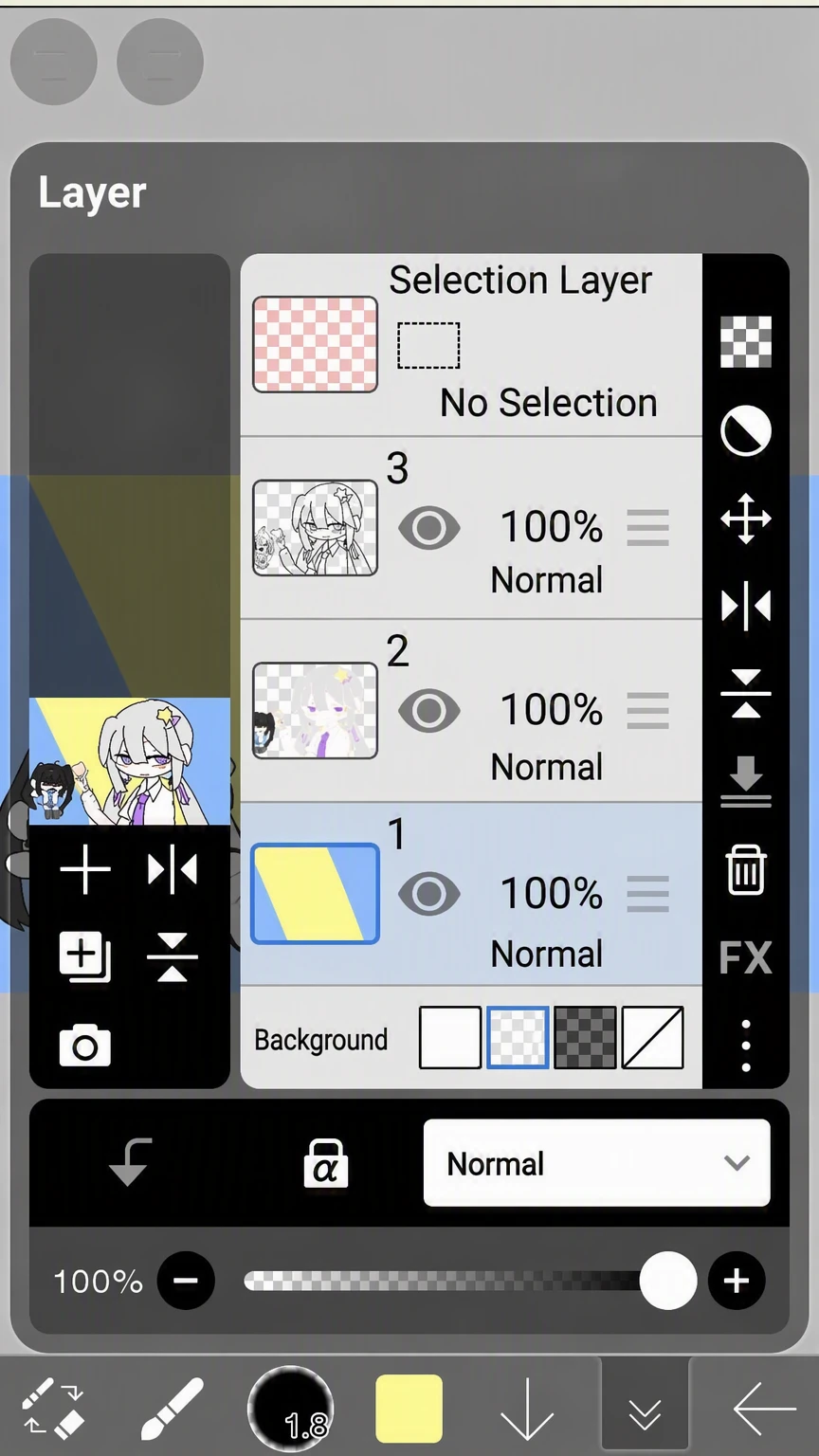Click the clipping arrow icon
The width and height of the screenshot is (819, 1456).
[130, 1162]
